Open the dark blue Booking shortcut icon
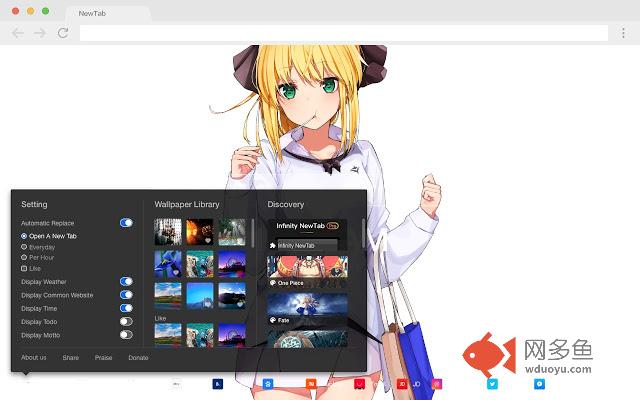Image resolution: width=640 pixels, height=400 pixels. tap(218, 384)
